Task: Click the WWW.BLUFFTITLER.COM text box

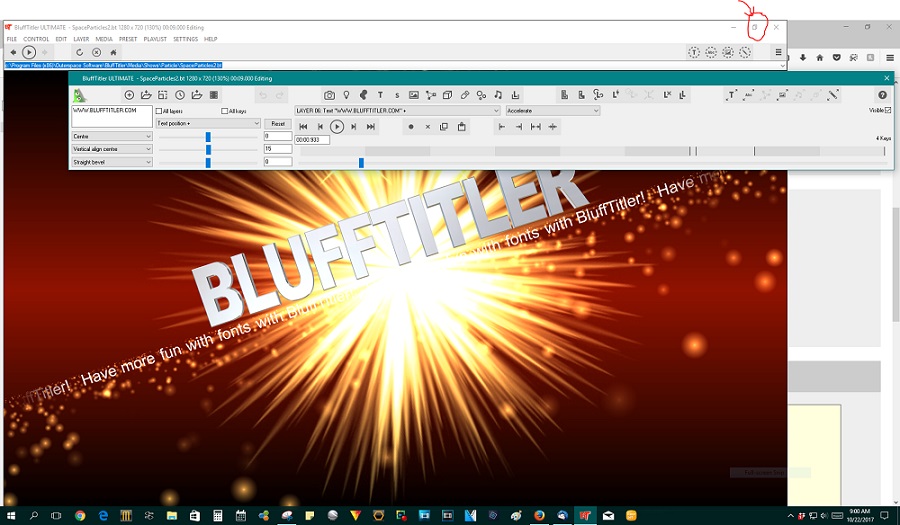Action: (110, 115)
